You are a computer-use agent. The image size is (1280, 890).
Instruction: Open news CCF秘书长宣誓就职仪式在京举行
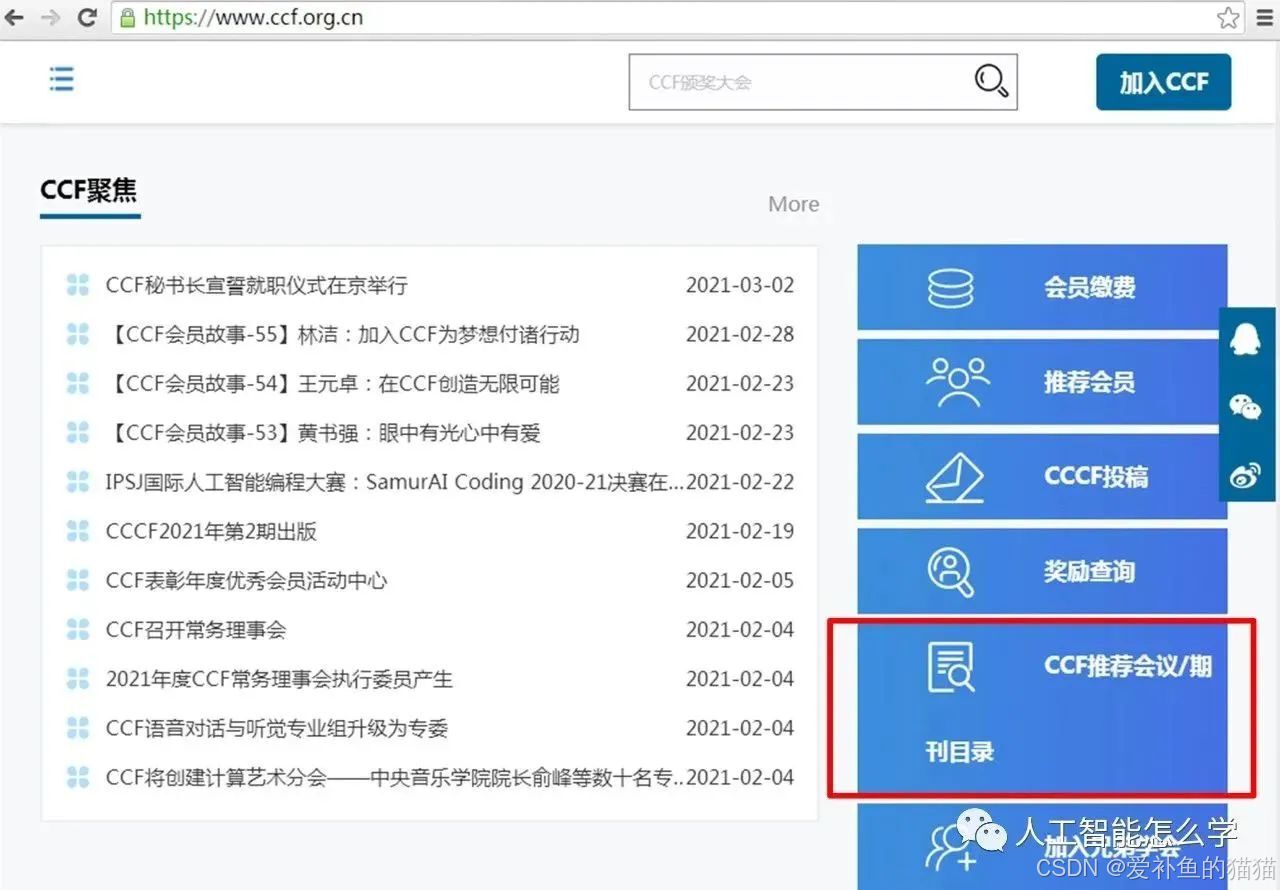(x=257, y=285)
